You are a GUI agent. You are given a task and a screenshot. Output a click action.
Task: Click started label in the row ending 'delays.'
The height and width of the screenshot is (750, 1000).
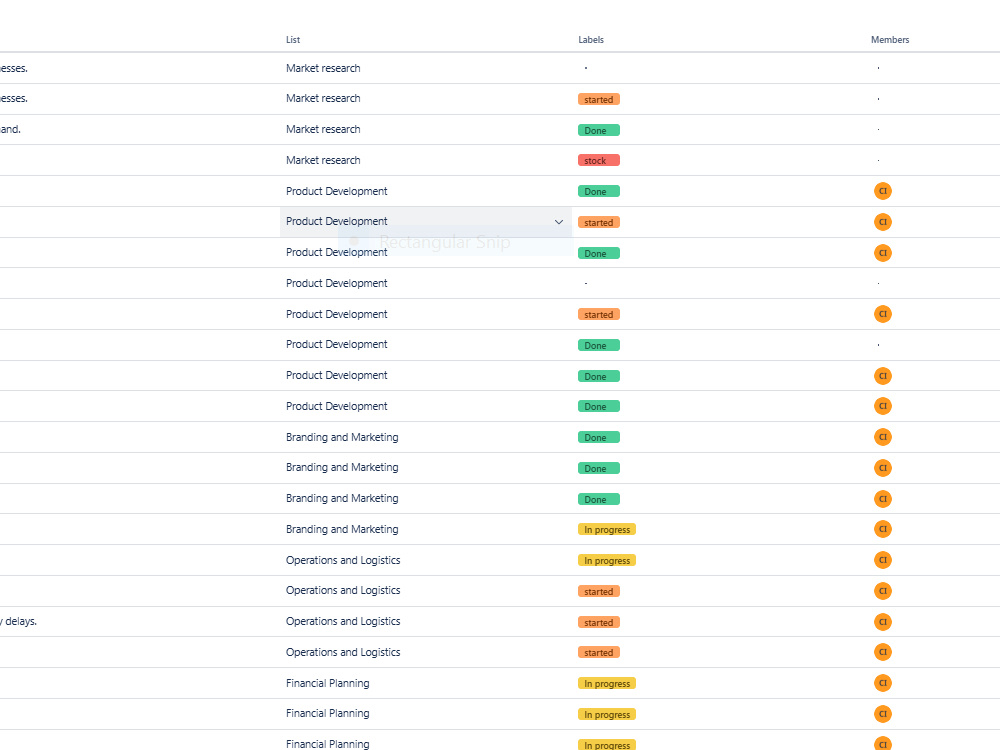click(598, 622)
